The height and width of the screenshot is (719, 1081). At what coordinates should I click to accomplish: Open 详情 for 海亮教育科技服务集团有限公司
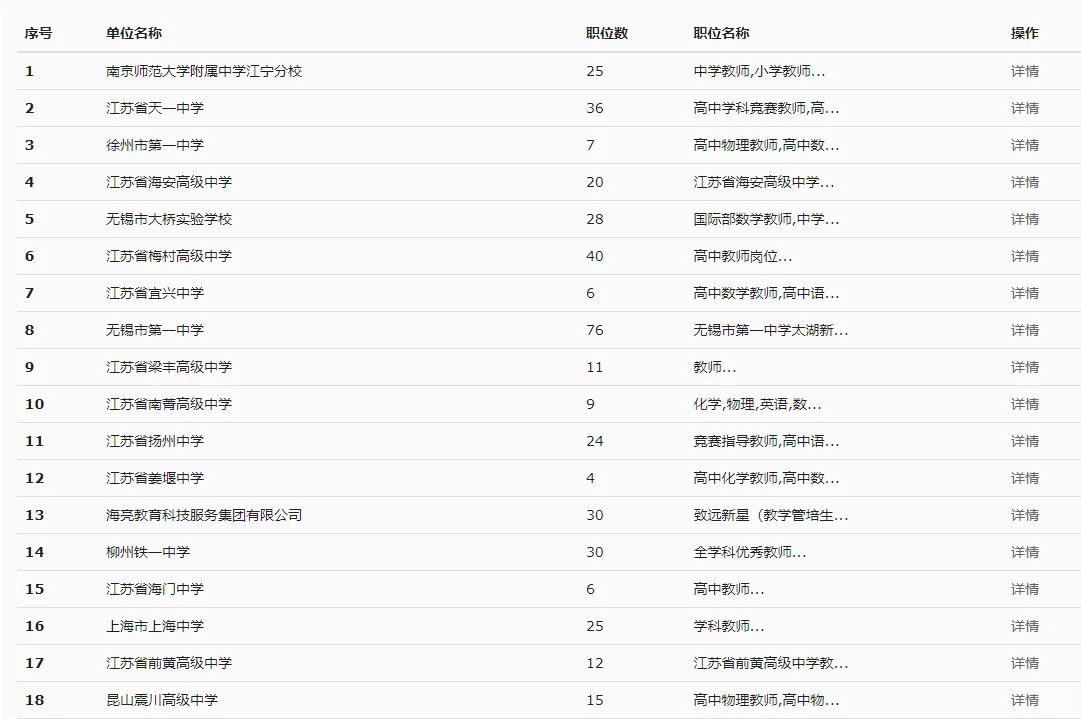point(1022,515)
